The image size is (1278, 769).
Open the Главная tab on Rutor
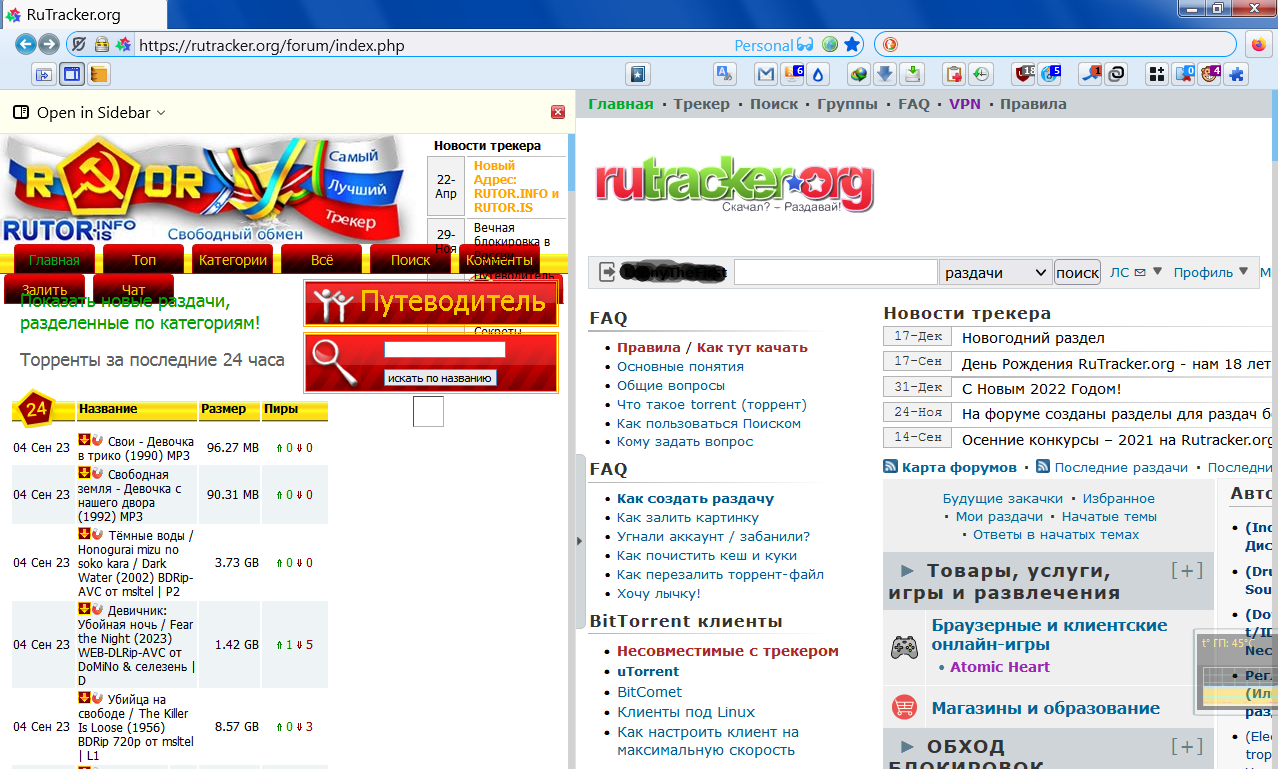(54, 260)
